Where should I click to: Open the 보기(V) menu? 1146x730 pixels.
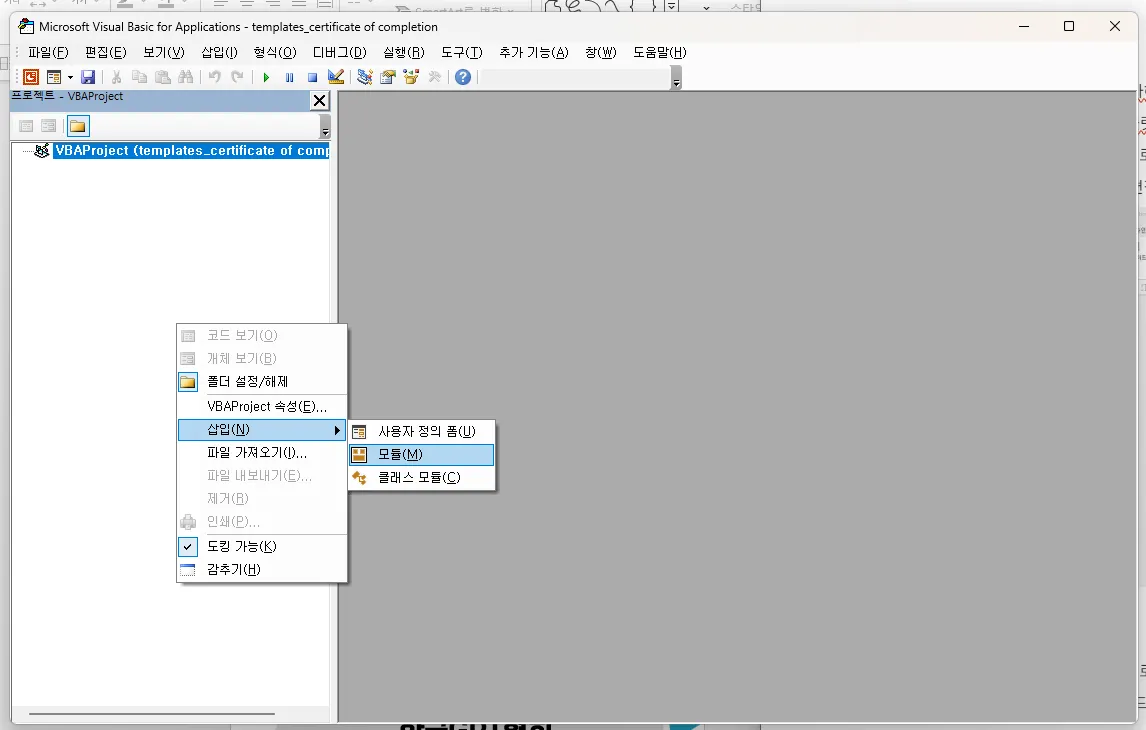164,53
